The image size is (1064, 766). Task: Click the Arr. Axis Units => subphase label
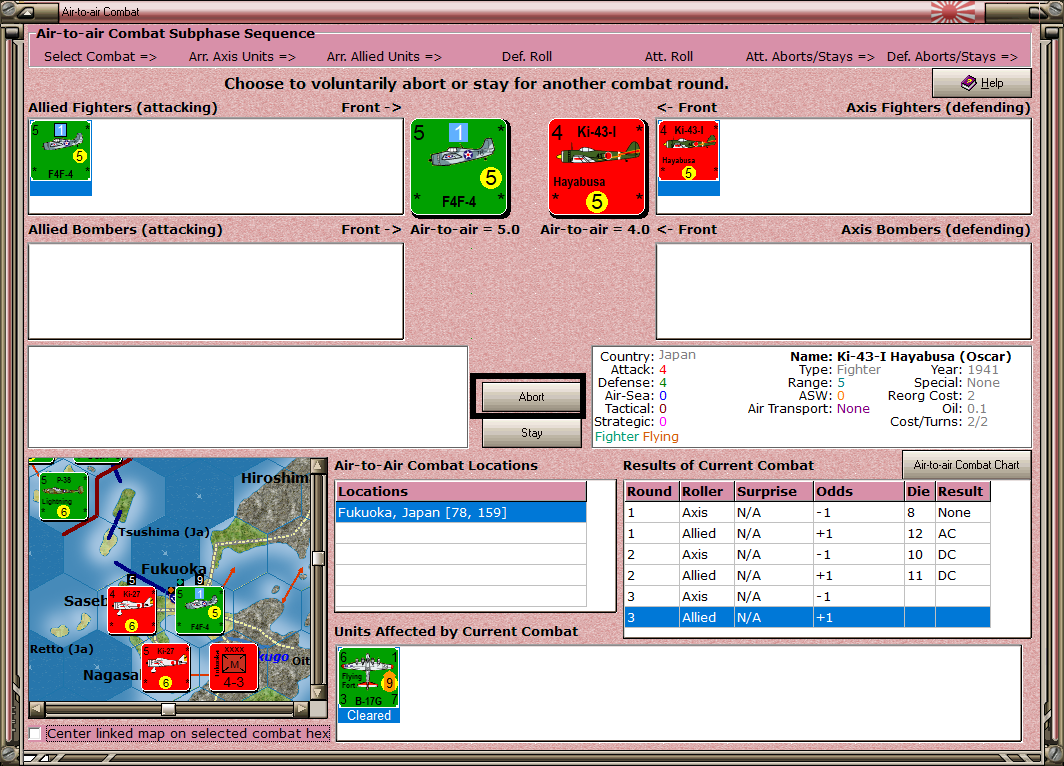[x=242, y=56]
